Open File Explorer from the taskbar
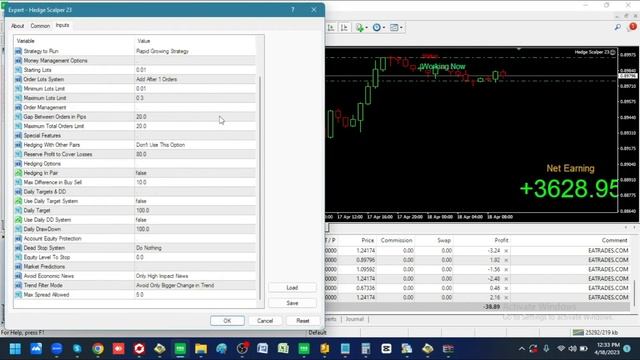 tap(201, 349)
